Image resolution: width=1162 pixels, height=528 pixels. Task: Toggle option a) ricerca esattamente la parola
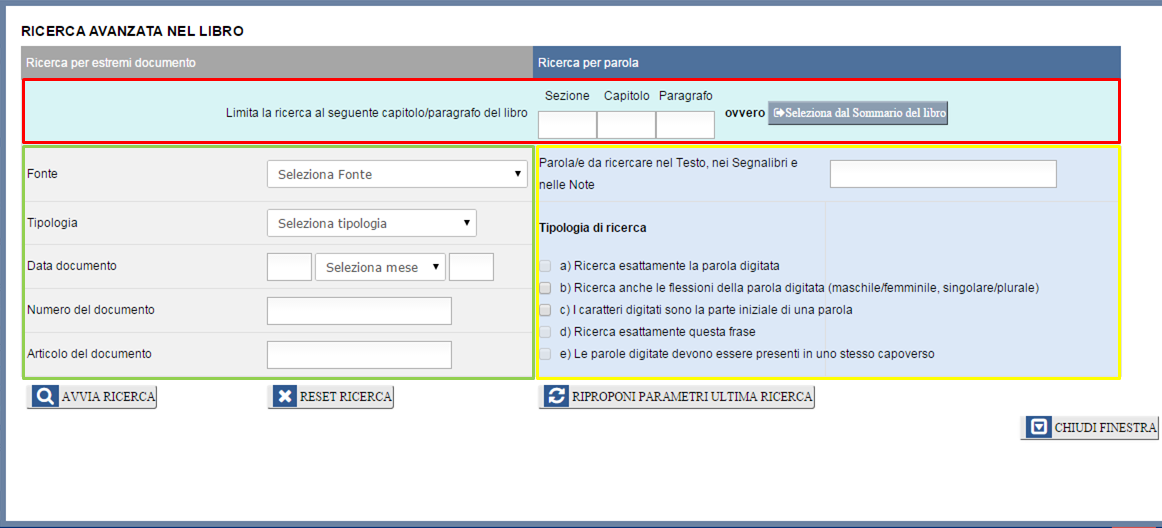[x=545, y=266]
